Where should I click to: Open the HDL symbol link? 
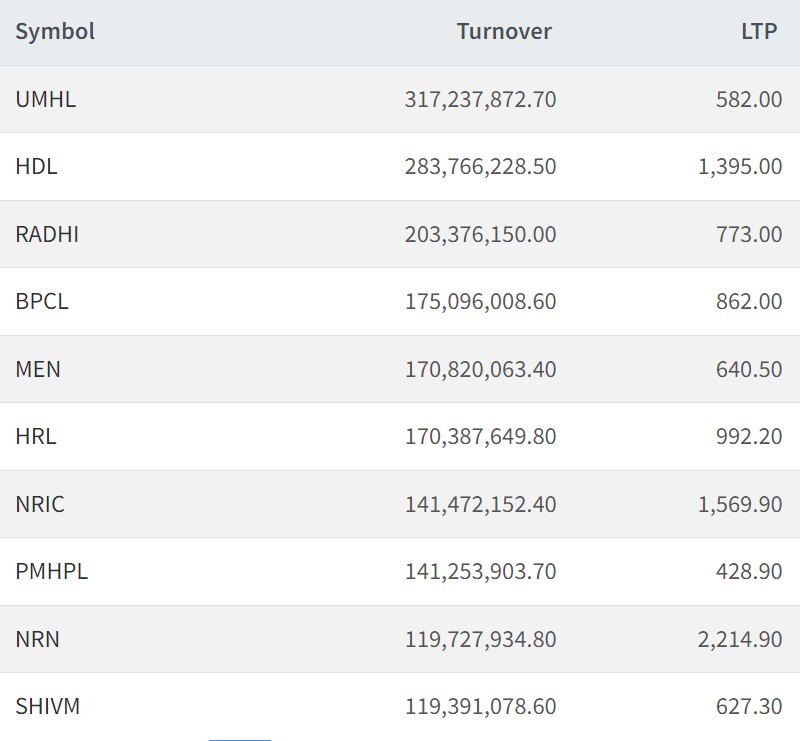tap(37, 166)
